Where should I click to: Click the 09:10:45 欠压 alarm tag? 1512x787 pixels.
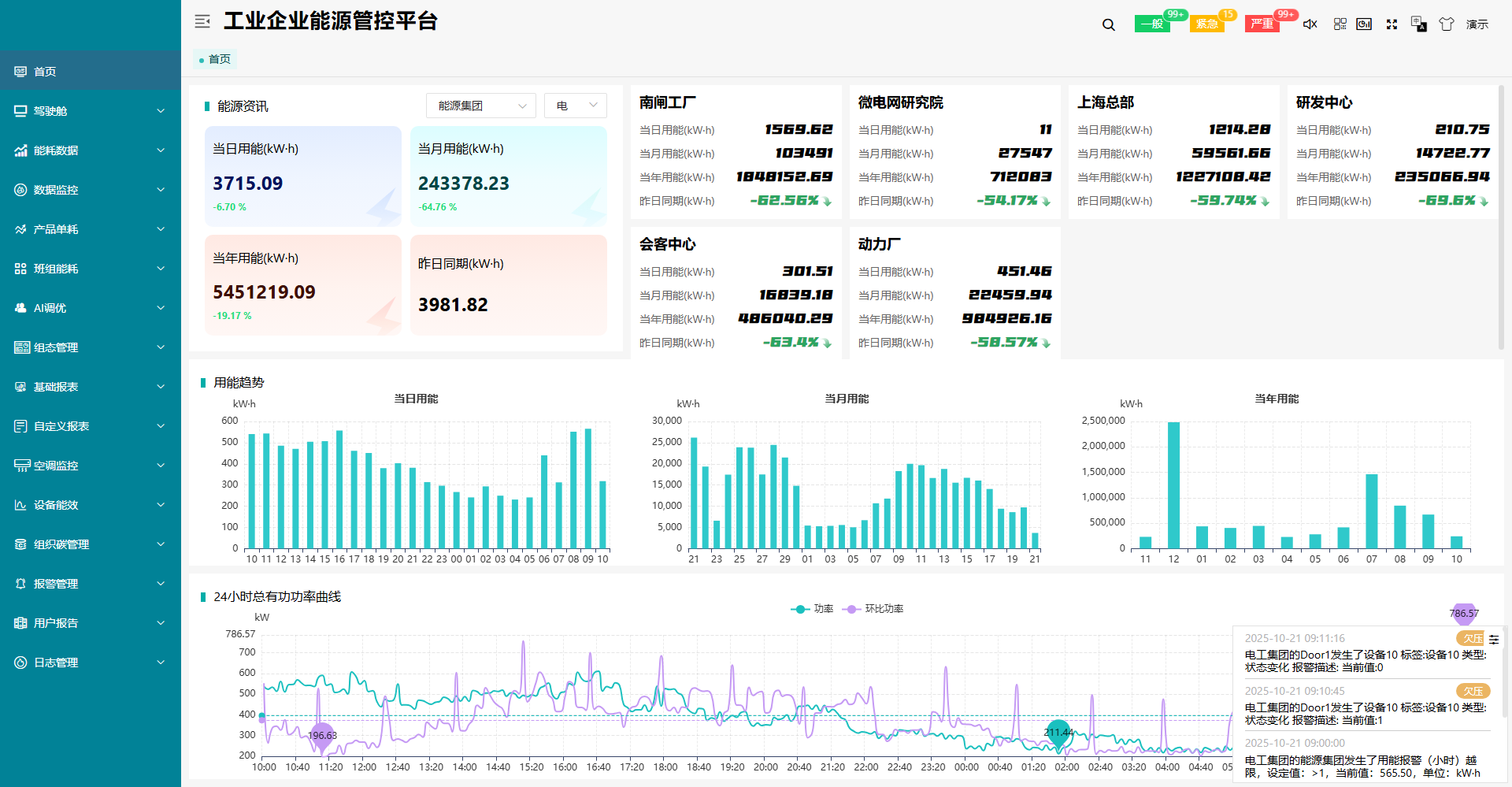pyautogui.click(x=1473, y=691)
